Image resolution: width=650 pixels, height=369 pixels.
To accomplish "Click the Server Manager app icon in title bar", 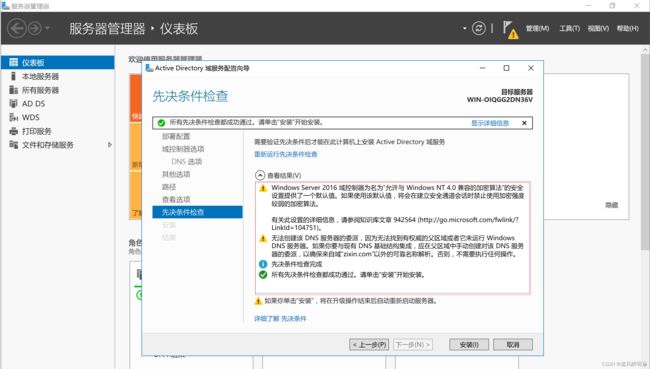I will [5, 6].
